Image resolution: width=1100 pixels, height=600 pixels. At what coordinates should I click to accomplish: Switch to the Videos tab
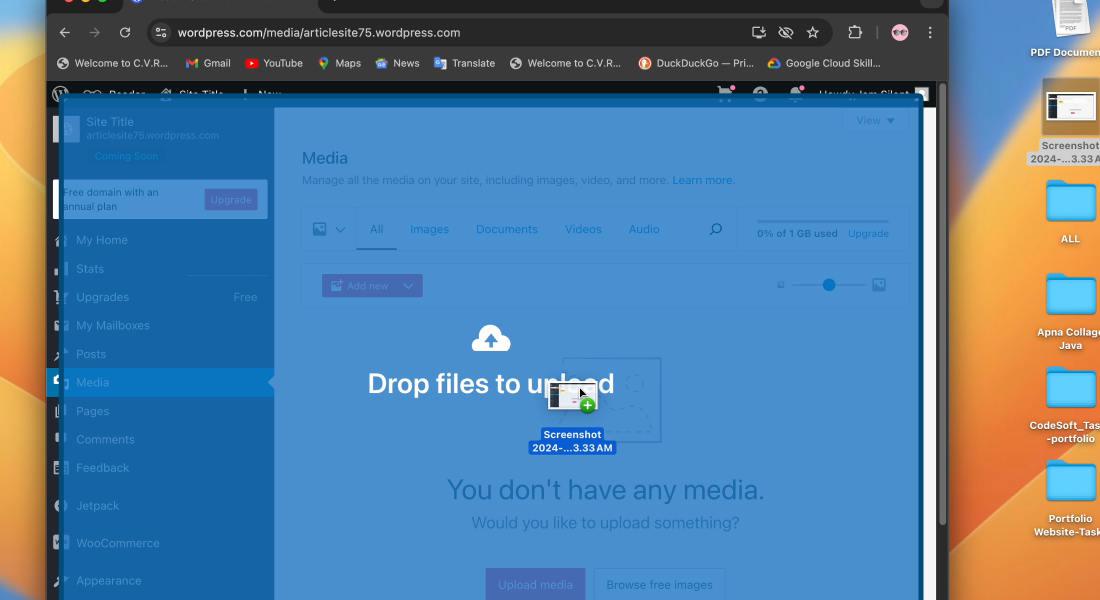pyautogui.click(x=583, y=229)
